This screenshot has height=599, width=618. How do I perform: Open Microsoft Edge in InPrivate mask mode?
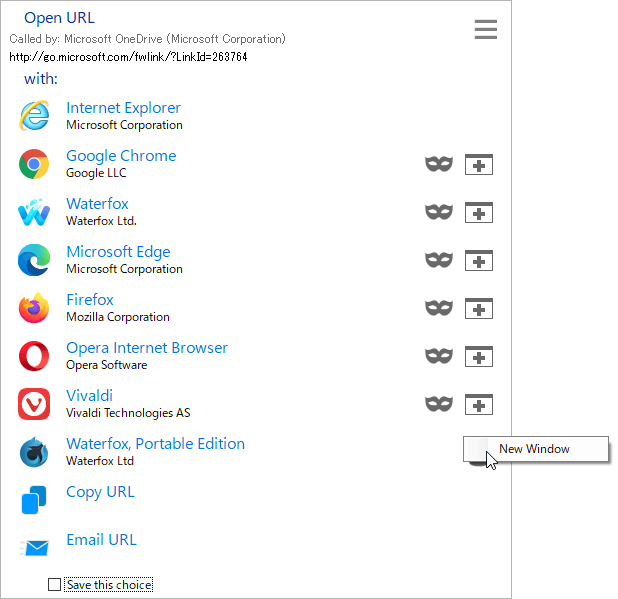(439, 260)
